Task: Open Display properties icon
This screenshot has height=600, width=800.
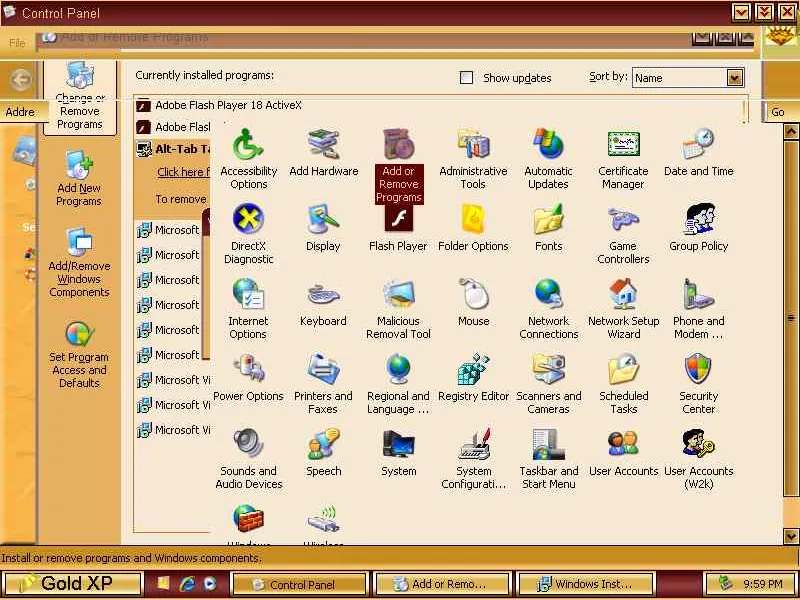Action: [323, 227]
